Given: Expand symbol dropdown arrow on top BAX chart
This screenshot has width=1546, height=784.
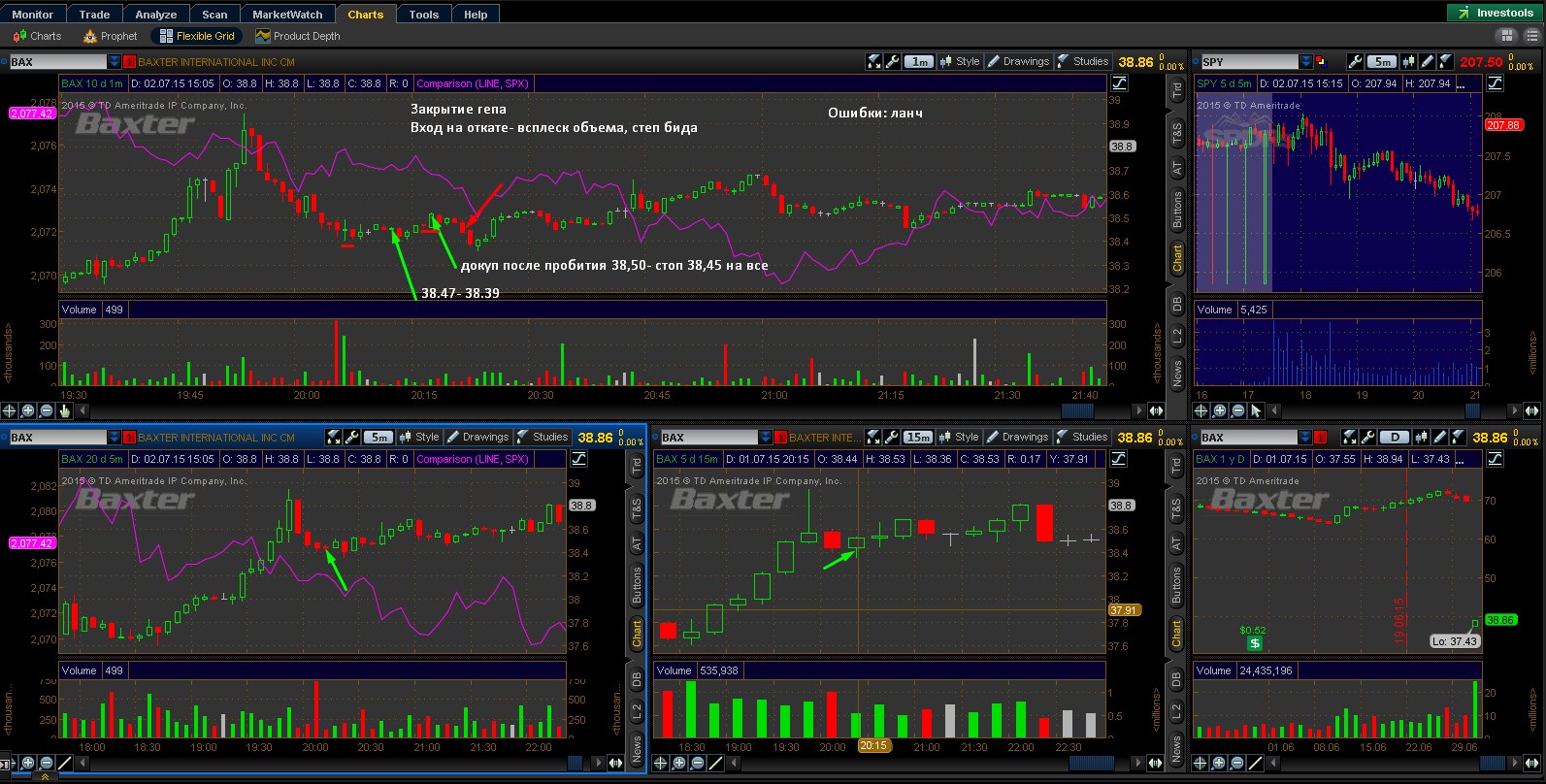Looking at the screenshot, I should (x=115, y=61).
